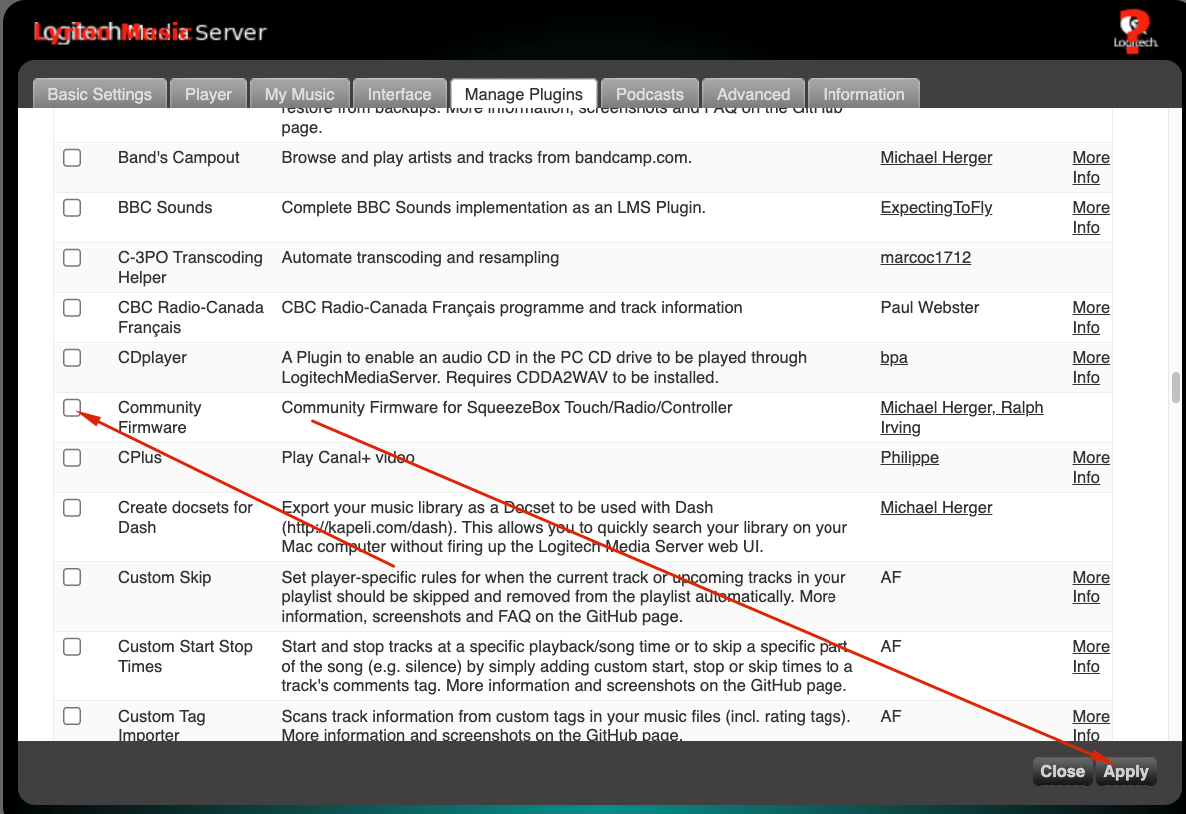This screenshot has width=1186, height=814.
Task: Click the plugin list vertical scrollbar thumb
Action: click(x=1176, y=388)
